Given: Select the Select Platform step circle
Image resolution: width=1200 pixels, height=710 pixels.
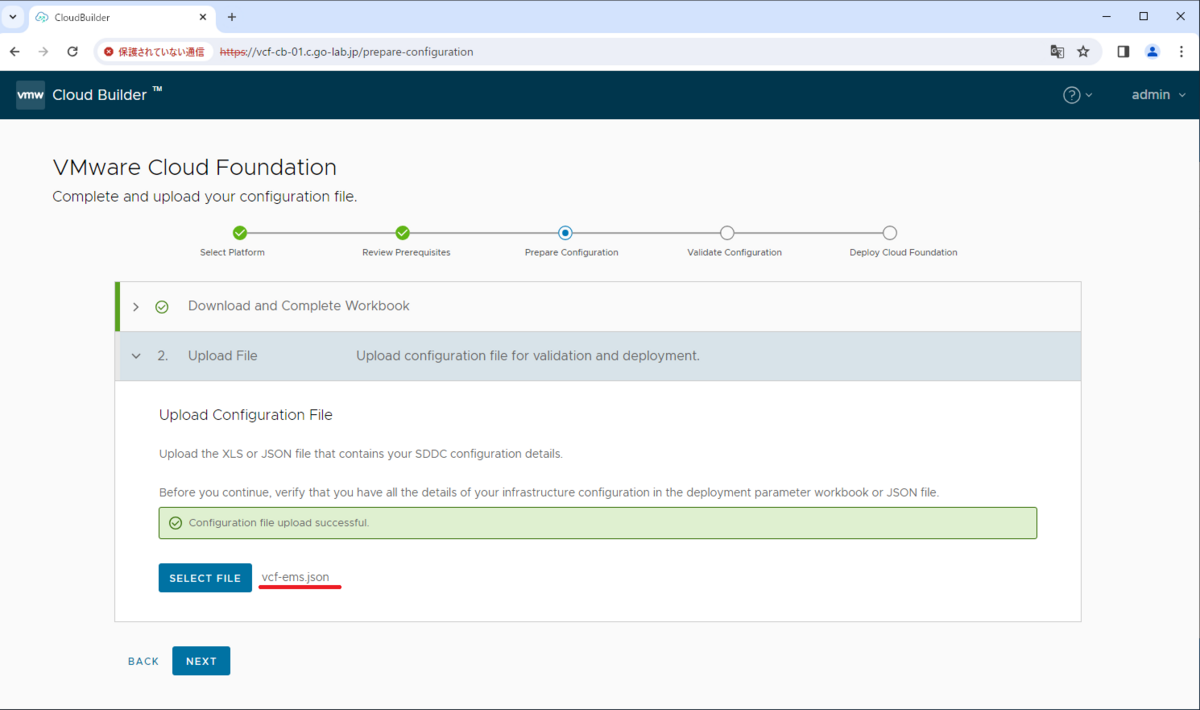Looking at the screenshot, I should click(240, 233).
